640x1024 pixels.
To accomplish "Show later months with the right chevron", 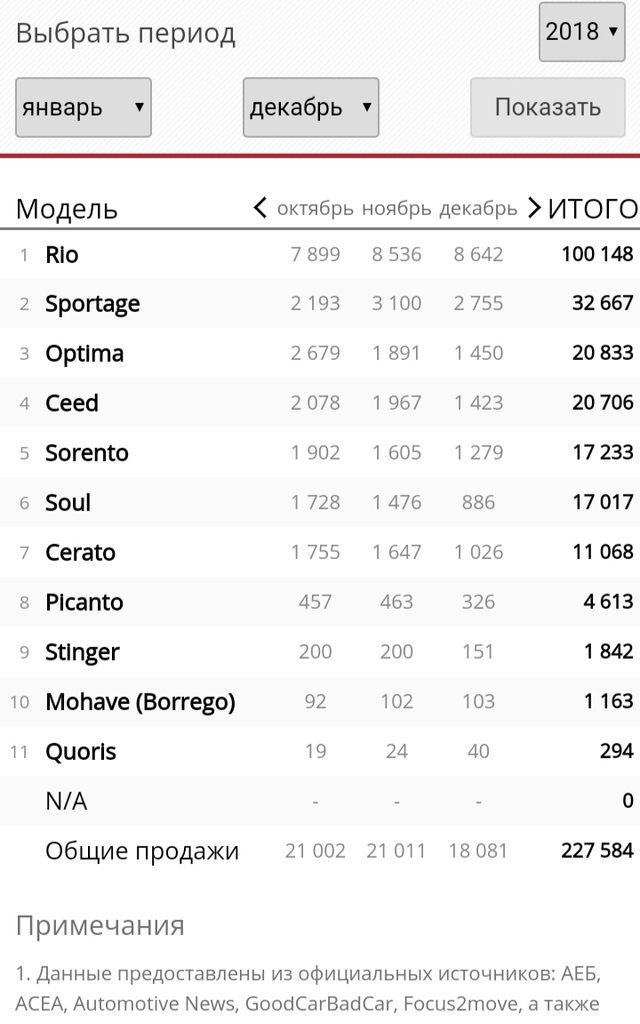I will click(534, 208).
